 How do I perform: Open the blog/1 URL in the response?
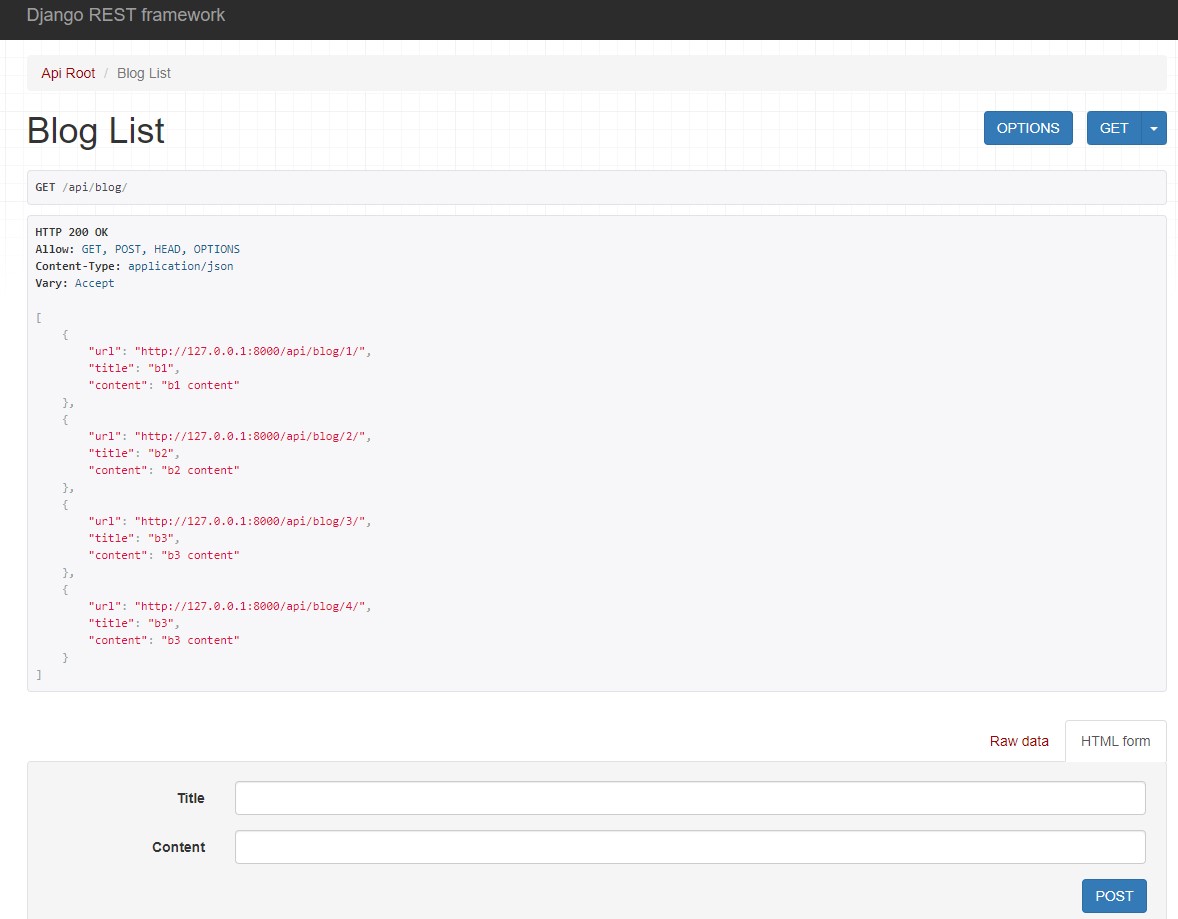coord(252,351)
